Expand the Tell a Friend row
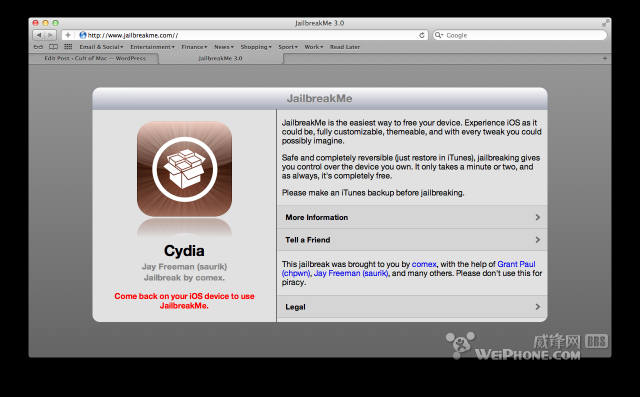 pyautogui.click(x=412, y=240)
